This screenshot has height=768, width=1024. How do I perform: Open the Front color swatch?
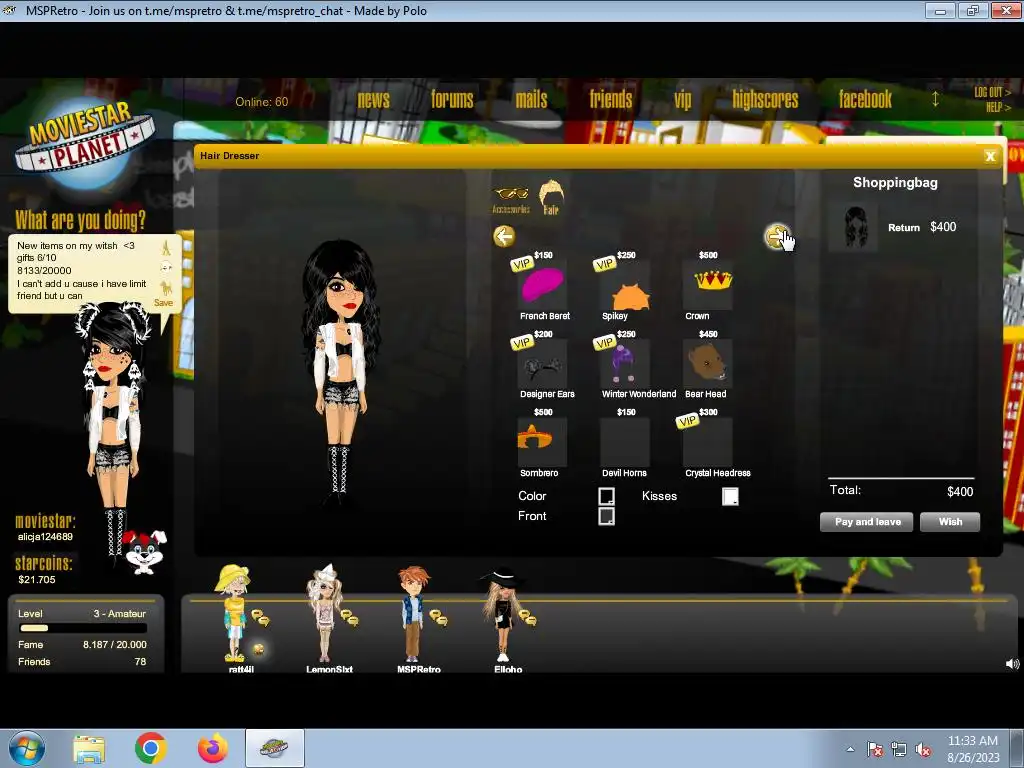606,517
